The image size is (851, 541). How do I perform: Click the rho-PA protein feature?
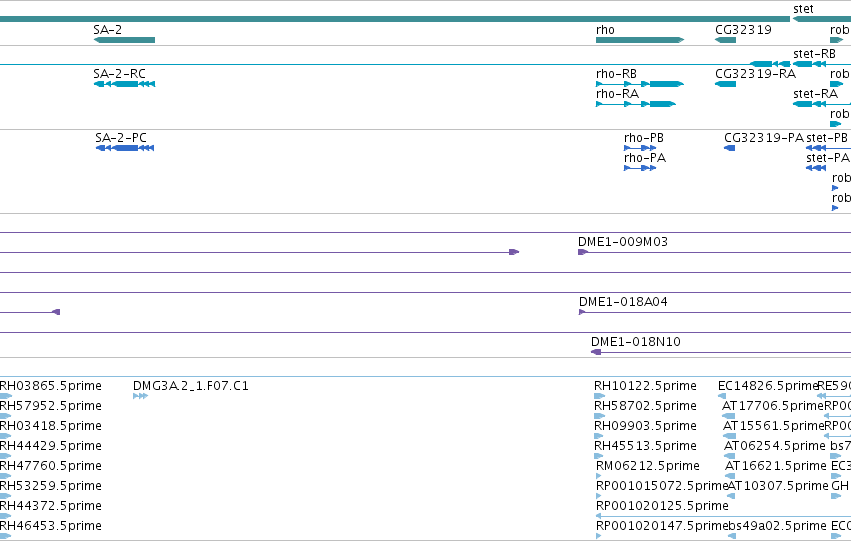pyautogui.click(x=640, y=168)
